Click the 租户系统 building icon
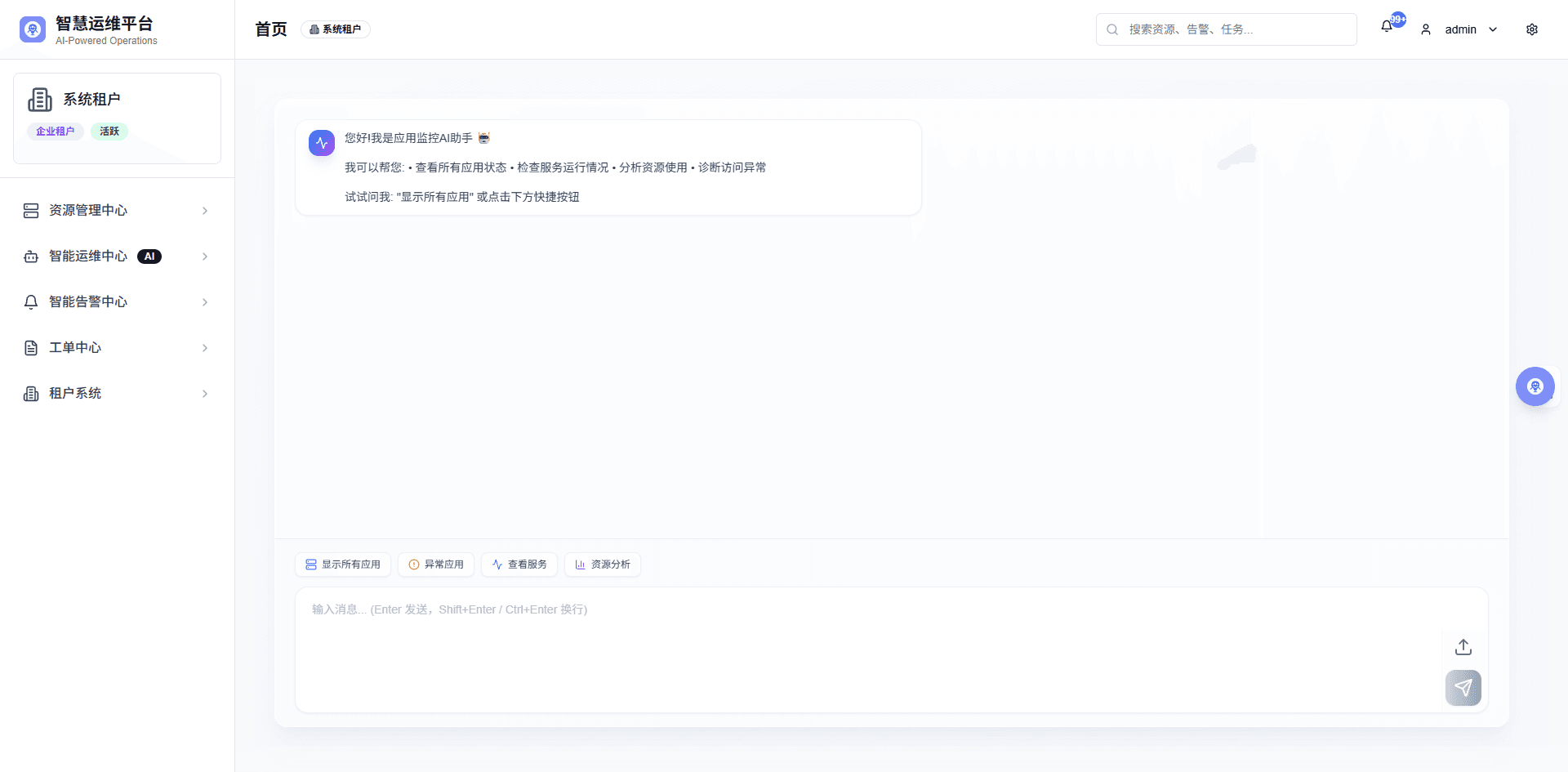Screen dimensions: 1568x772 click(31, 394)
